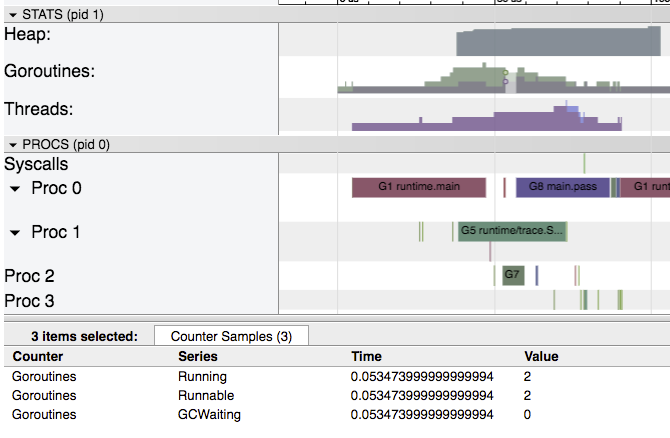Select the G1 runtime.main slice
This screenshot has height=438, width=670.
419,188
